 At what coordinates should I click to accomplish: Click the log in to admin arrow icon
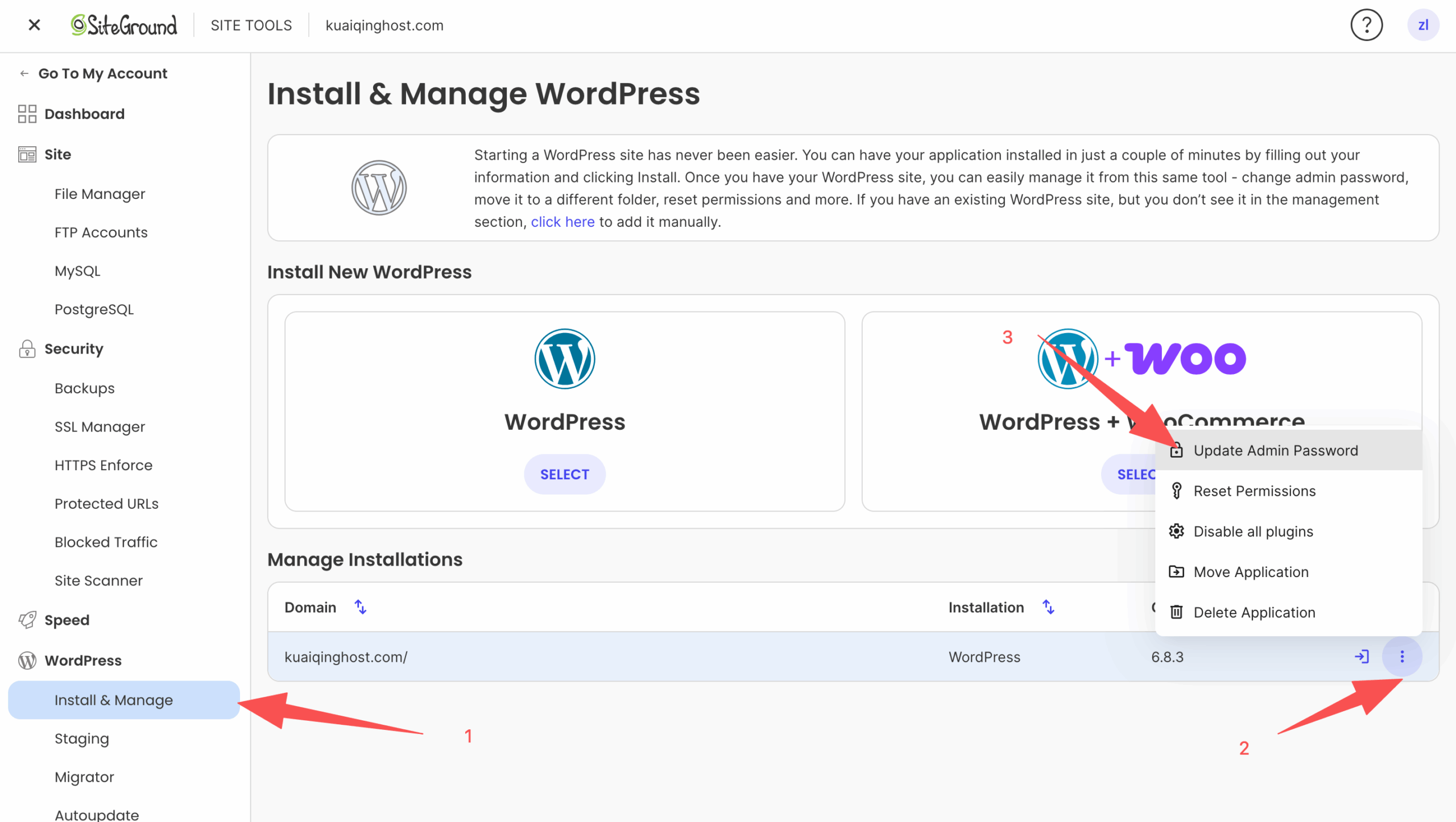click(1362, 657)
